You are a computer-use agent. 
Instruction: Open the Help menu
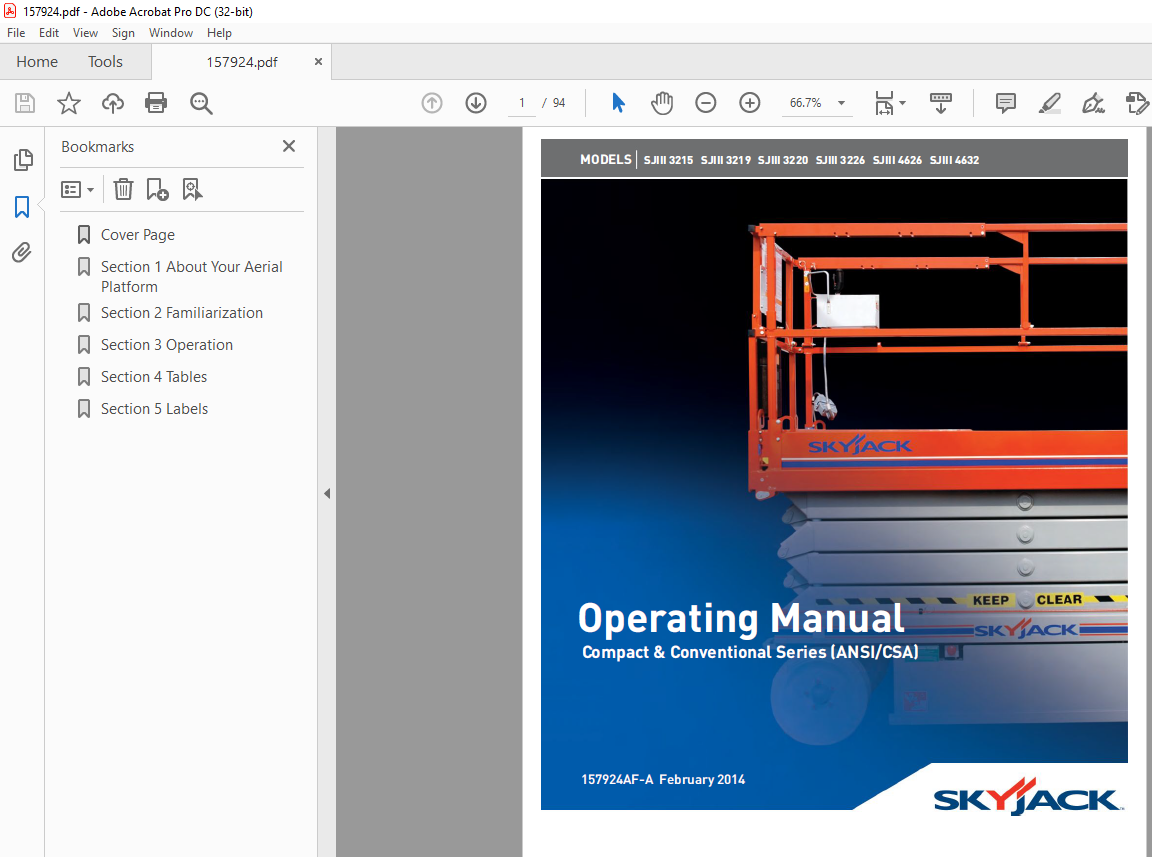(219, 33)
